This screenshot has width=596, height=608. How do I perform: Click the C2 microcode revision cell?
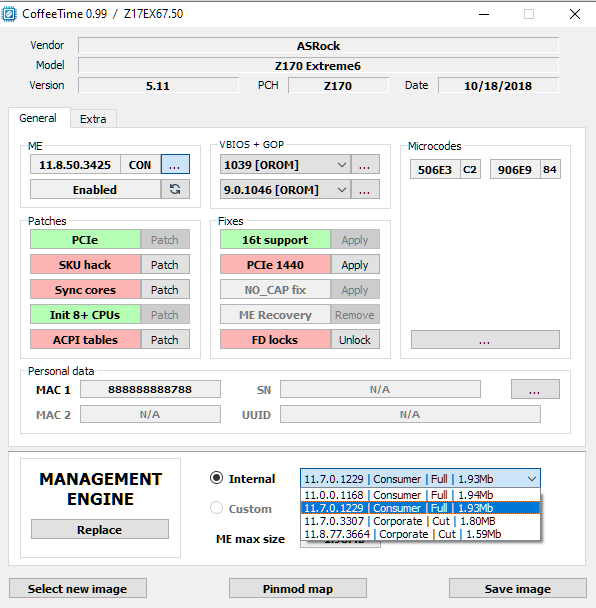470,169
